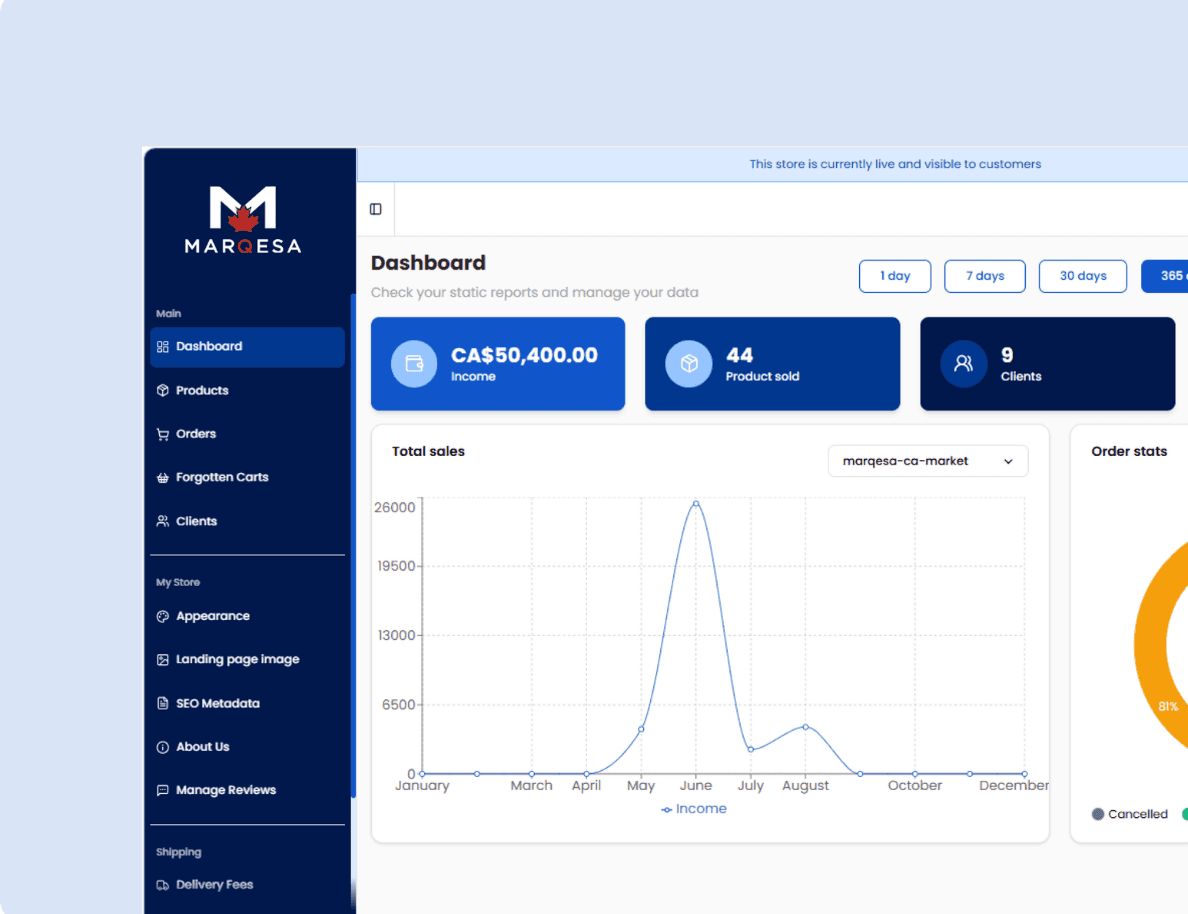Click the store live status banner text
This screenshot has height=914, width=1188.
pyautogui.click(x=895, y=164)
